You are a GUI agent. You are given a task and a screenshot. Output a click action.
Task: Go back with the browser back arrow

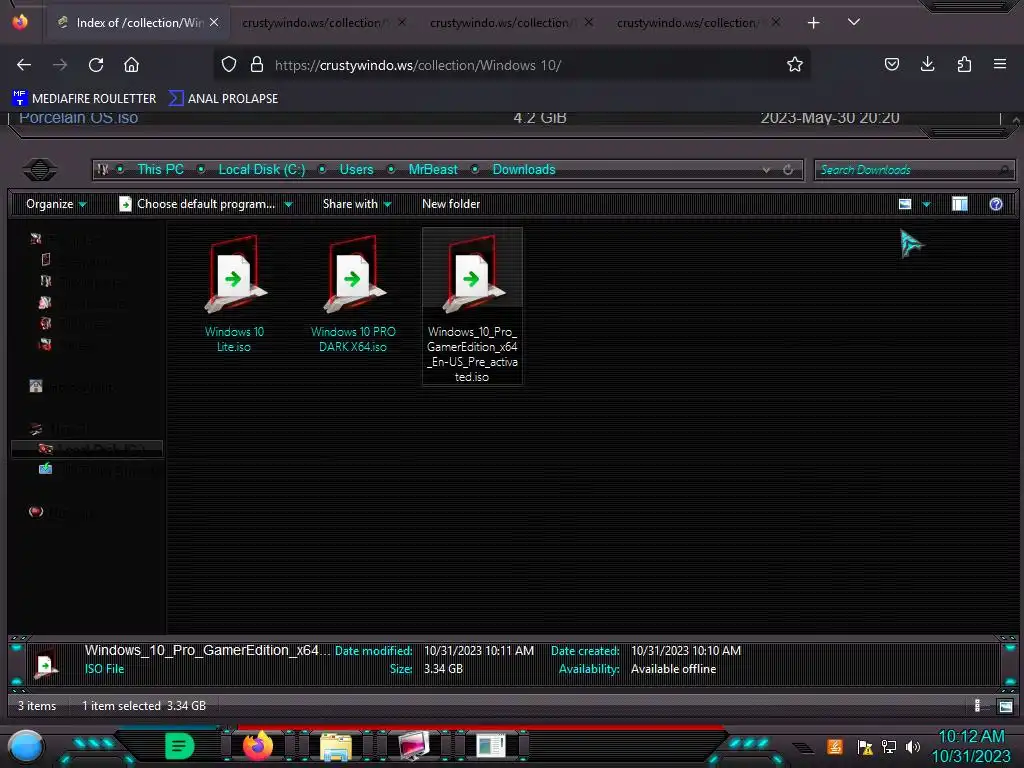pos(24,65)
